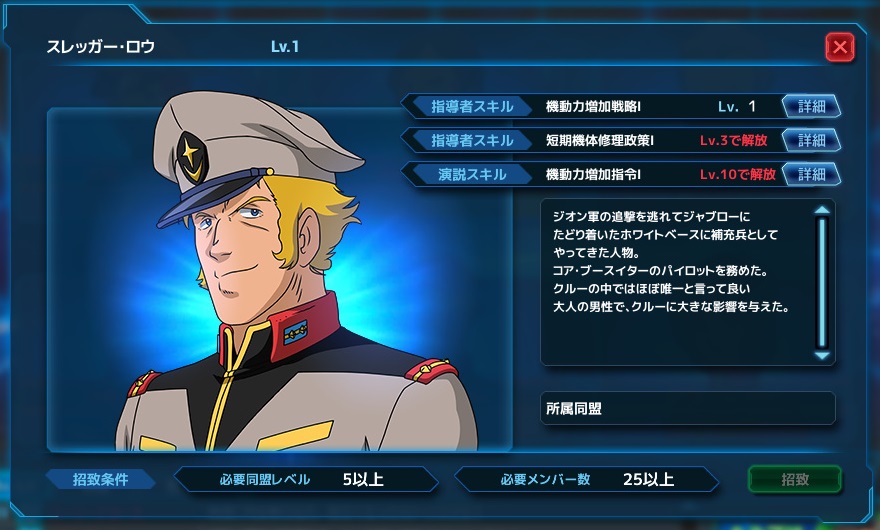Click the 必要同盟レベル 5以上 panel

click(x=306, y=479)
